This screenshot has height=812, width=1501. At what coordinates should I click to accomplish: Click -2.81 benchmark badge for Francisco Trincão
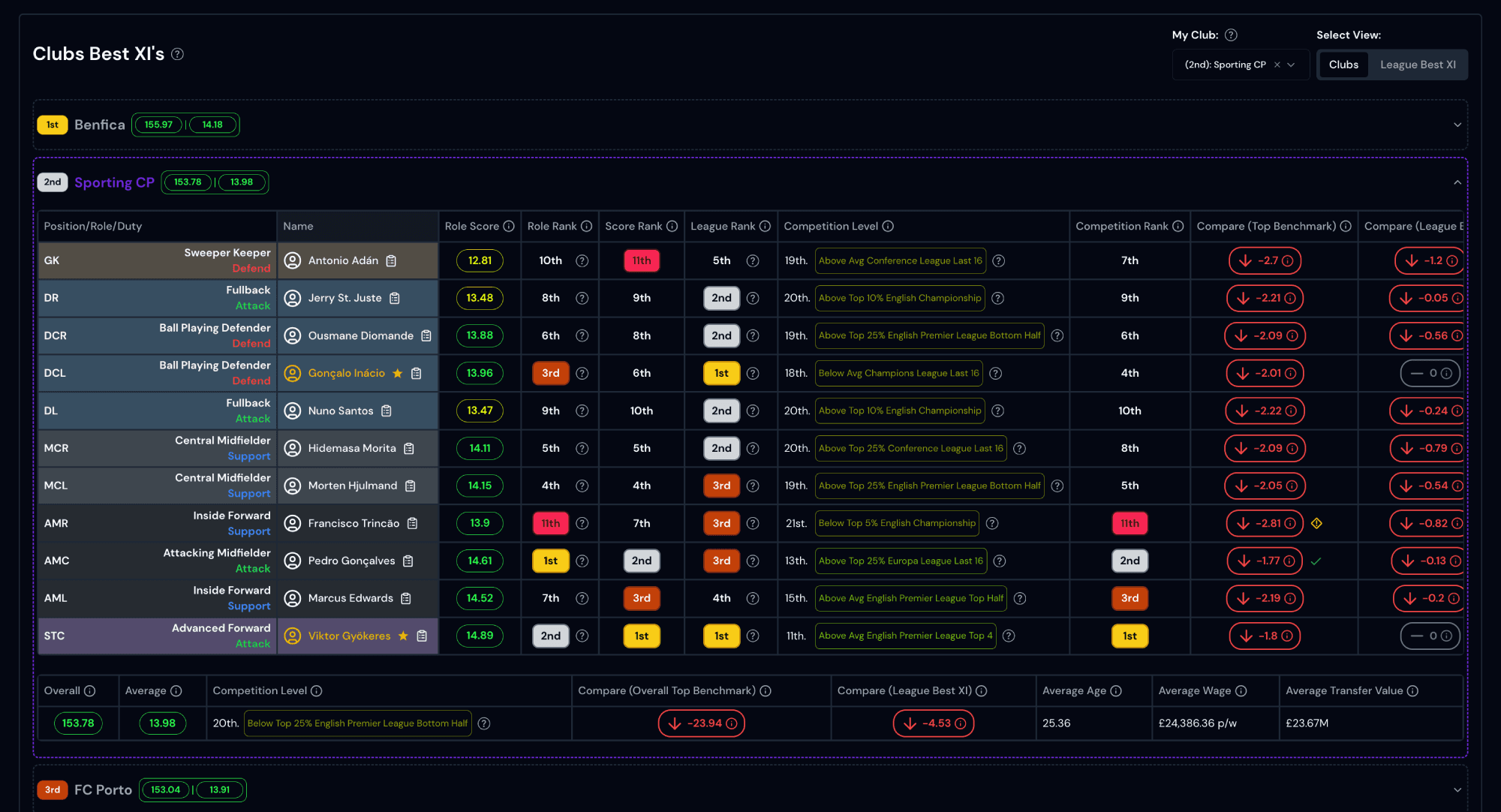tap(1265, 523)
